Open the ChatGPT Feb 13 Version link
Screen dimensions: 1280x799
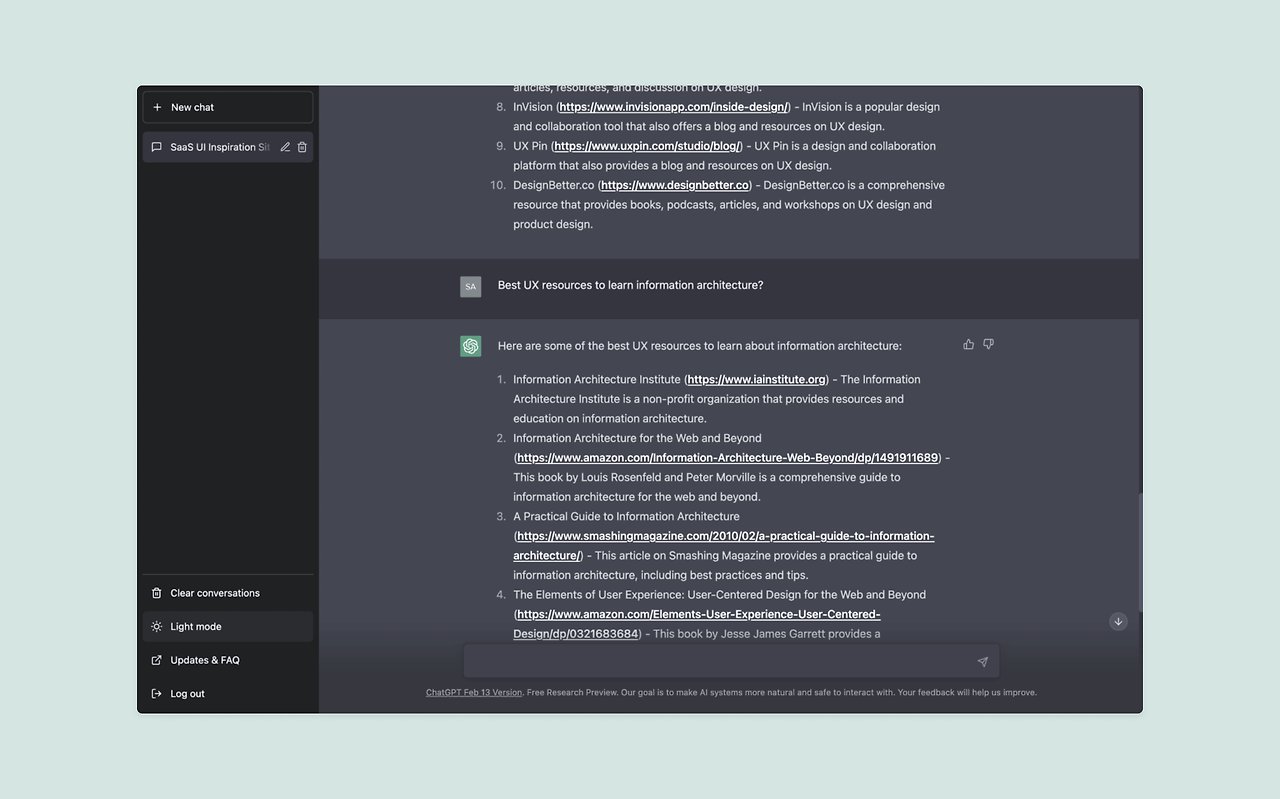tap(474, 692)
